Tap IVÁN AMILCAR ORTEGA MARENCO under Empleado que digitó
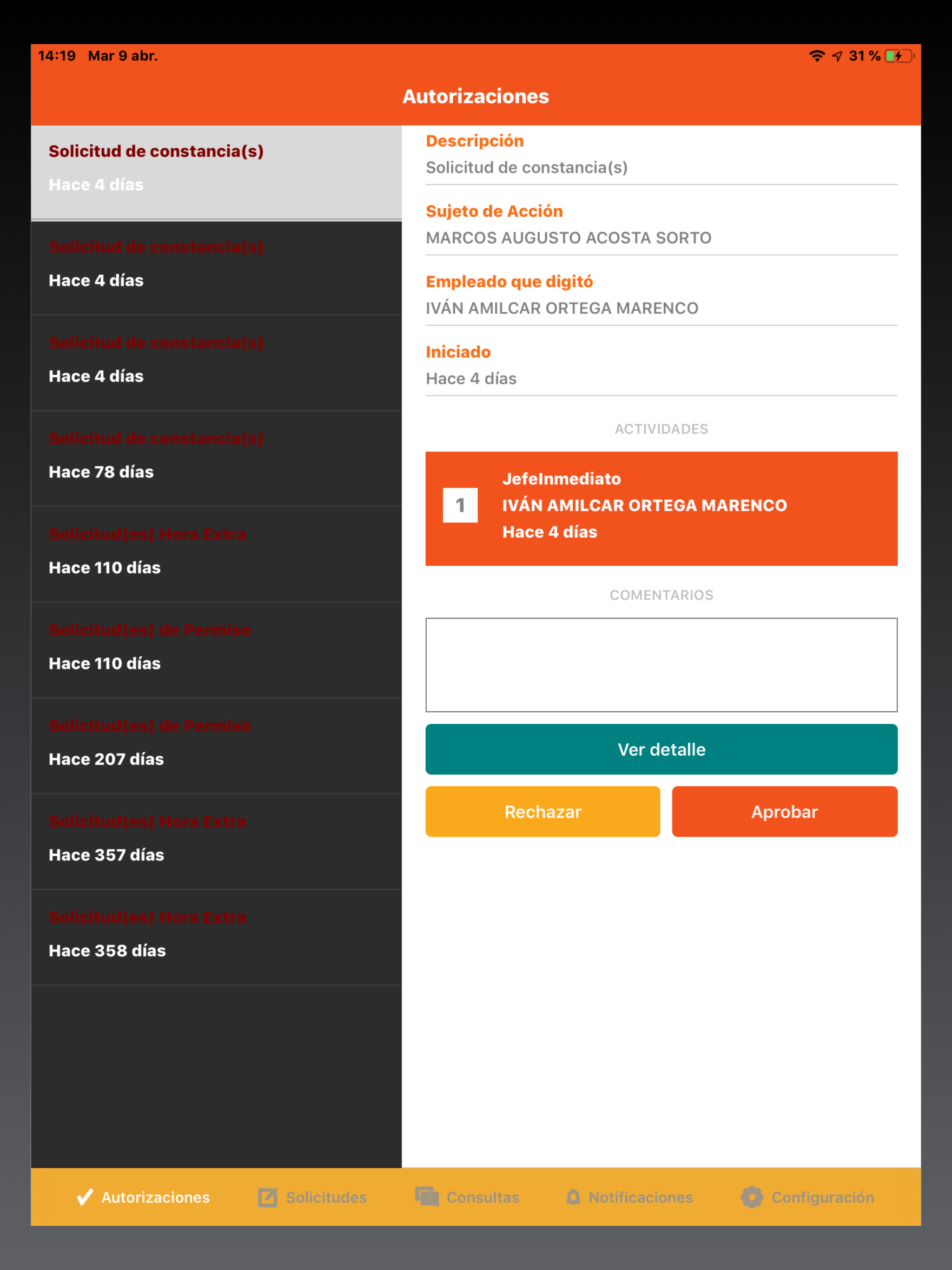The image size is (952, 1270). (x=562, y=308)
